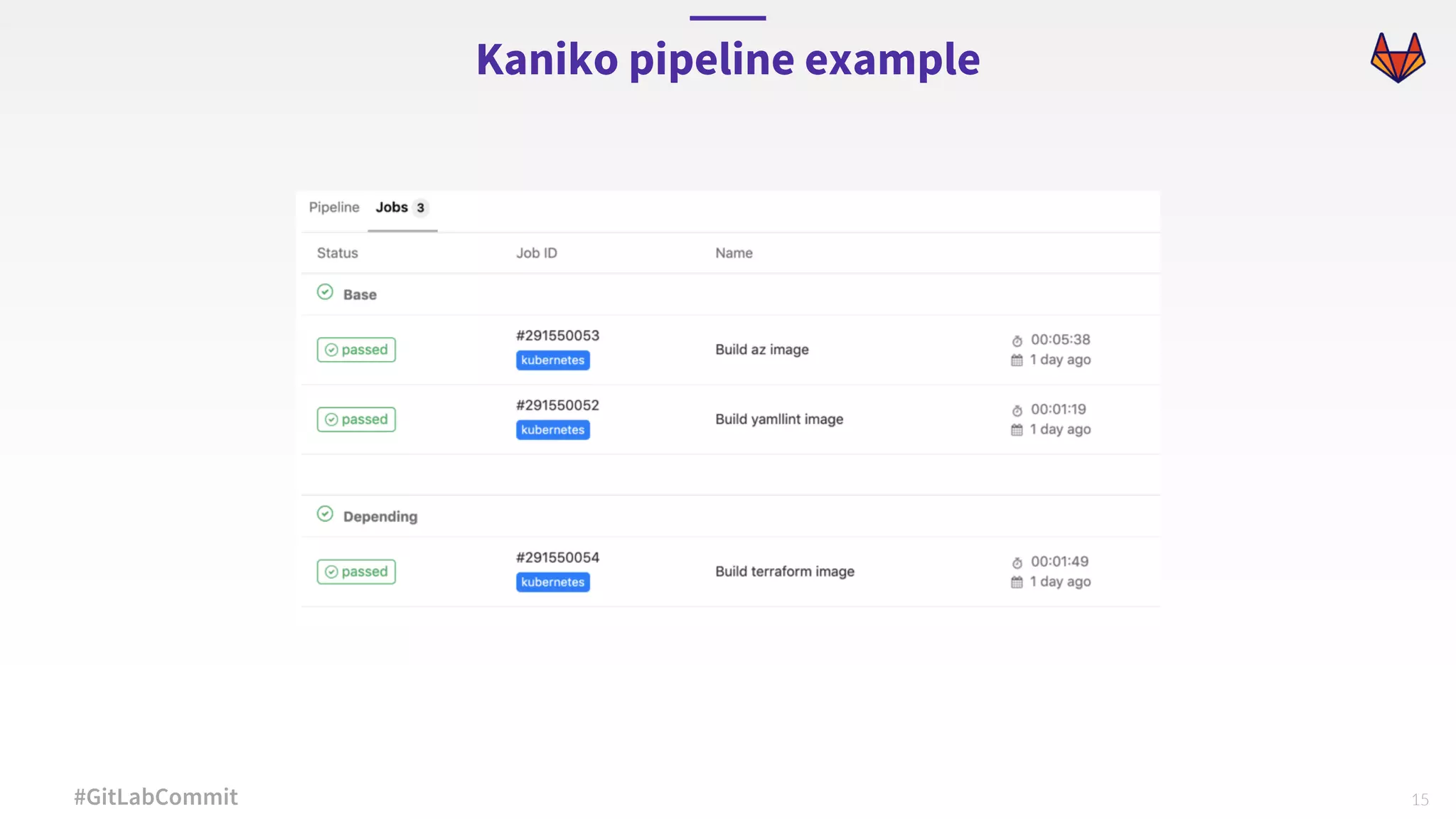
Task: Open passed status of Build yamllint image
Action: pos(356,419)
